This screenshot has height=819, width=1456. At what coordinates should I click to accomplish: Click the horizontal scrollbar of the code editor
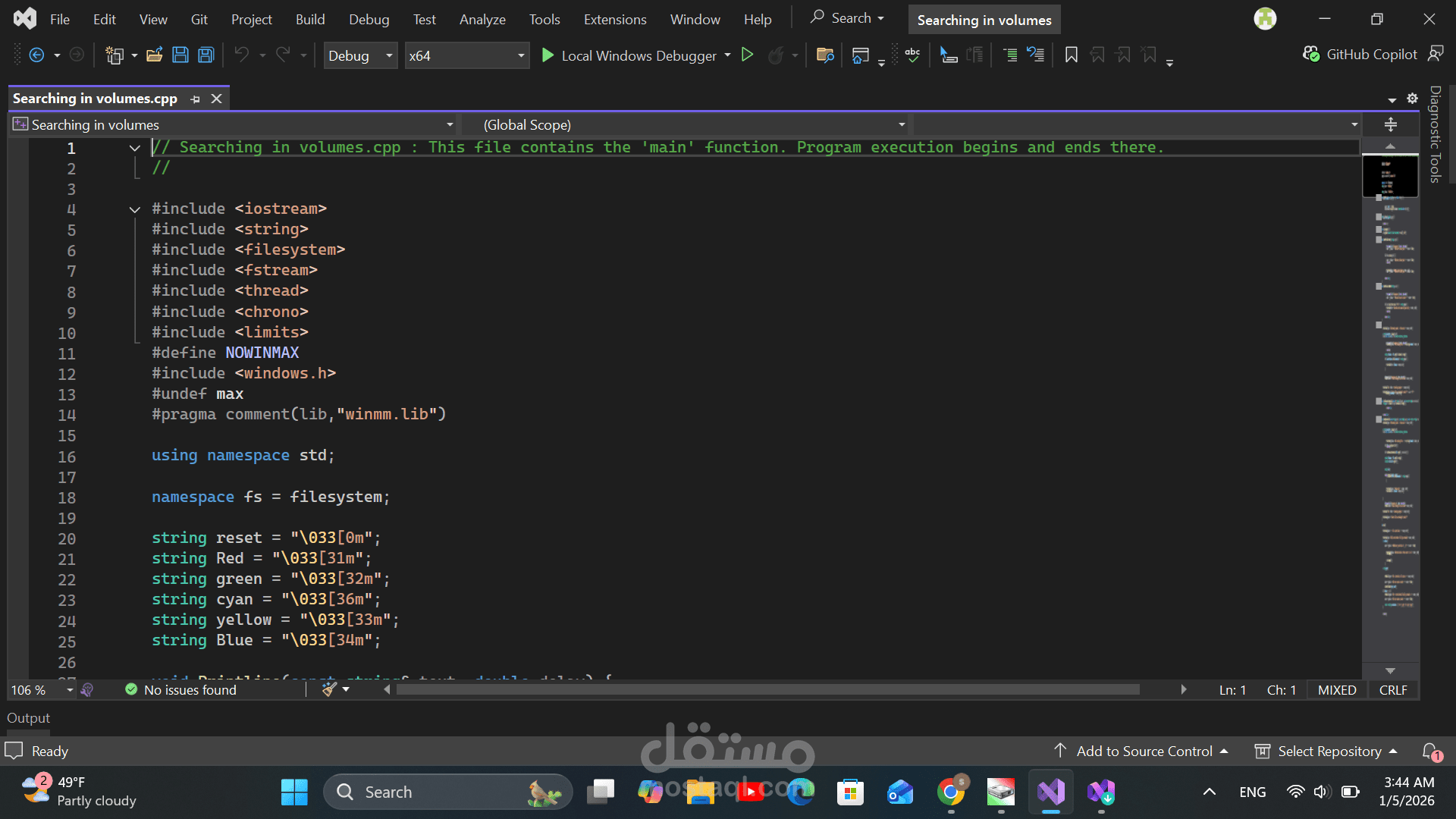767,689
